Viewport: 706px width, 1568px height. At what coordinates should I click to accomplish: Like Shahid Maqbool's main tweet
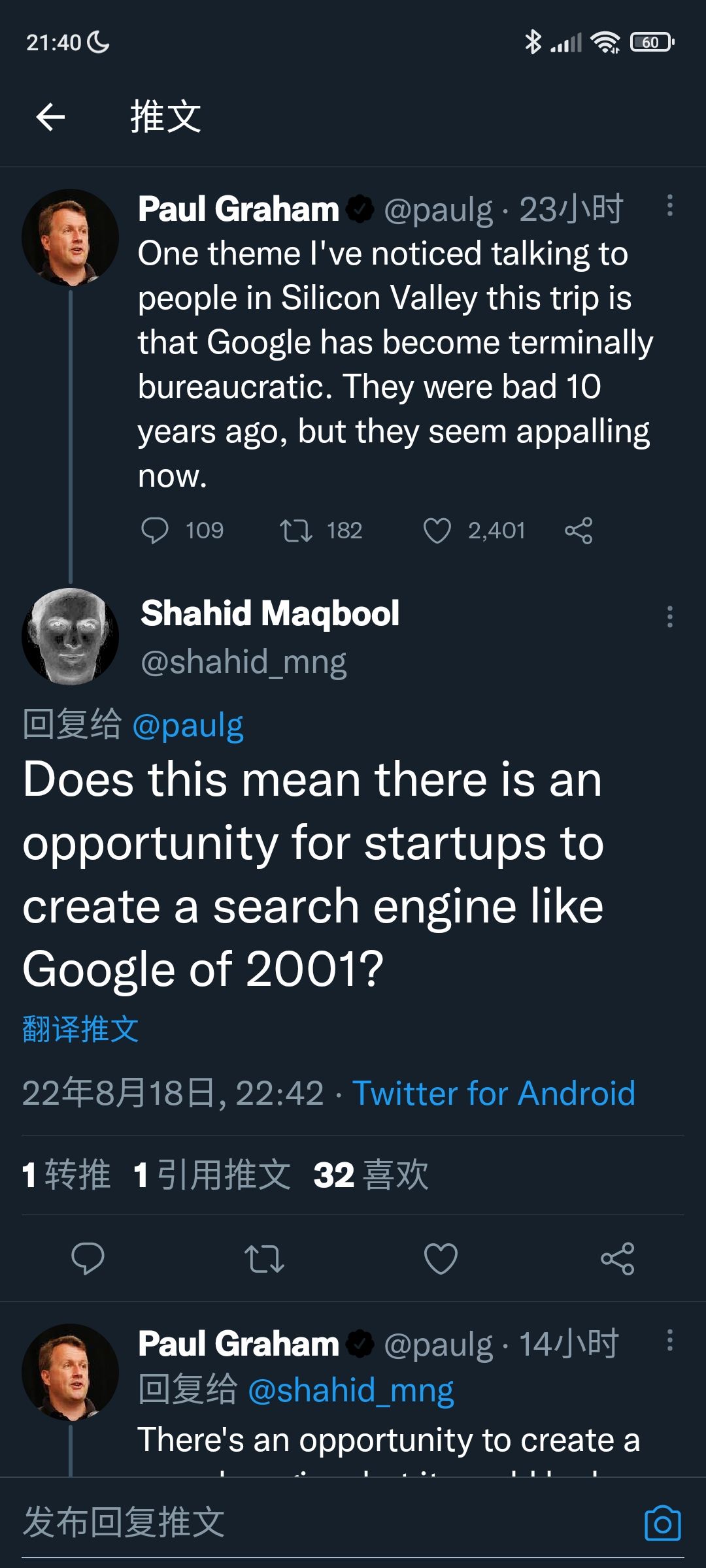(441, 1258)
